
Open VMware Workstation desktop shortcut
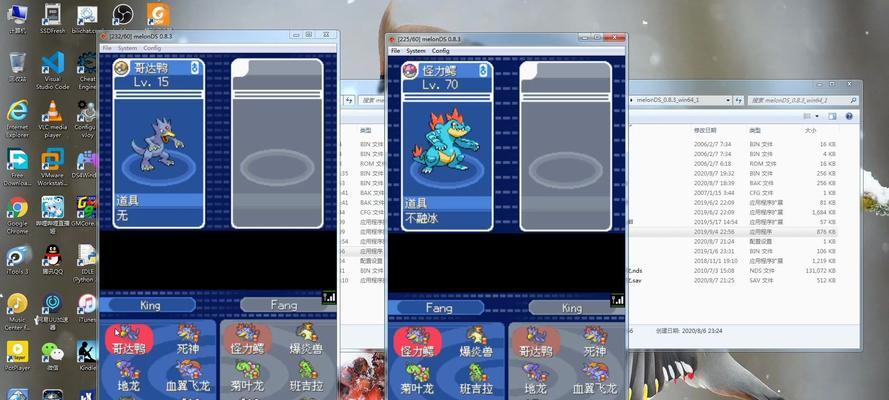coord(52,167)
